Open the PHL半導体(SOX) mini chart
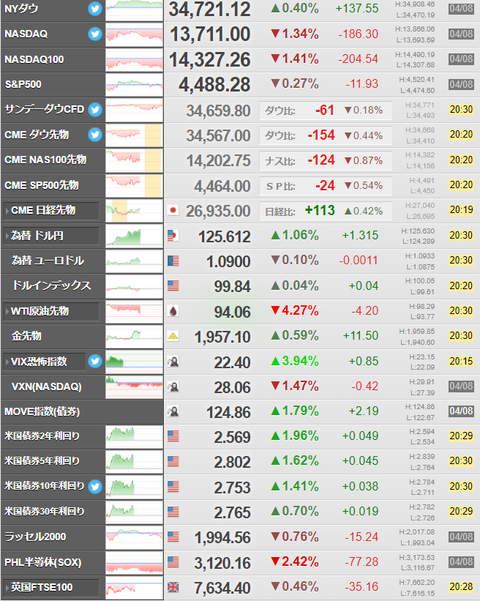This screenshot has height=601, width=480. point(134,562)
